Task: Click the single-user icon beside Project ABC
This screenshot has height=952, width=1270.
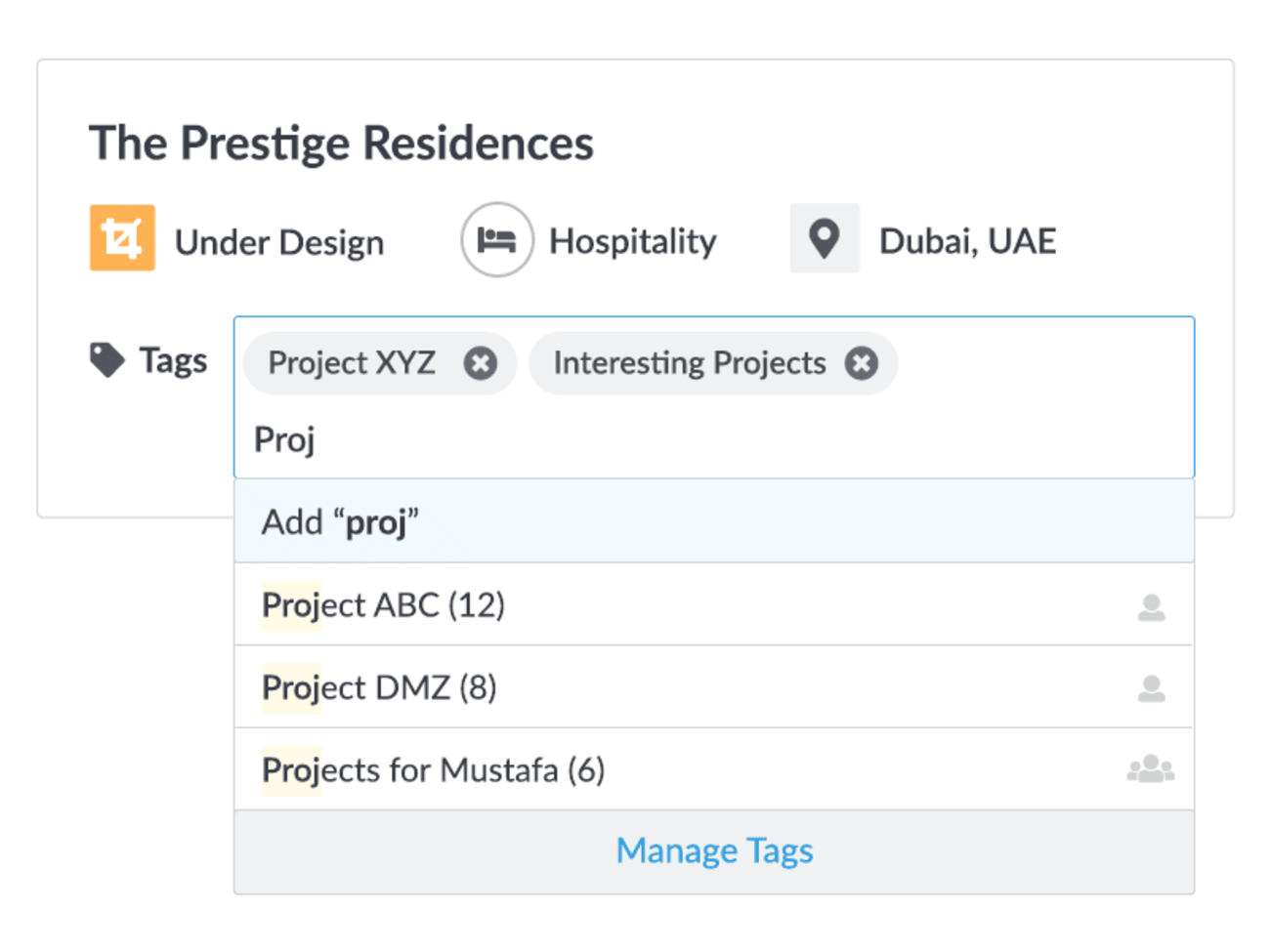Action: click(x=1152, y=607)
